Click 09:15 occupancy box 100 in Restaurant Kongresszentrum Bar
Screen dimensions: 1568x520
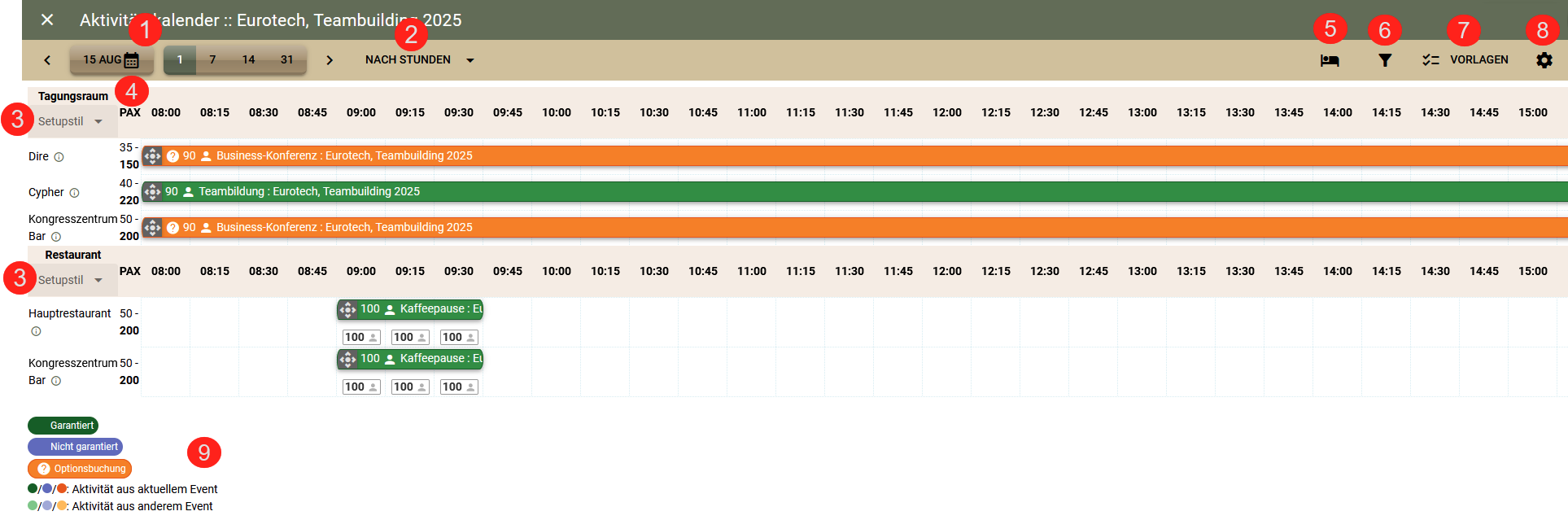point(410,387)
